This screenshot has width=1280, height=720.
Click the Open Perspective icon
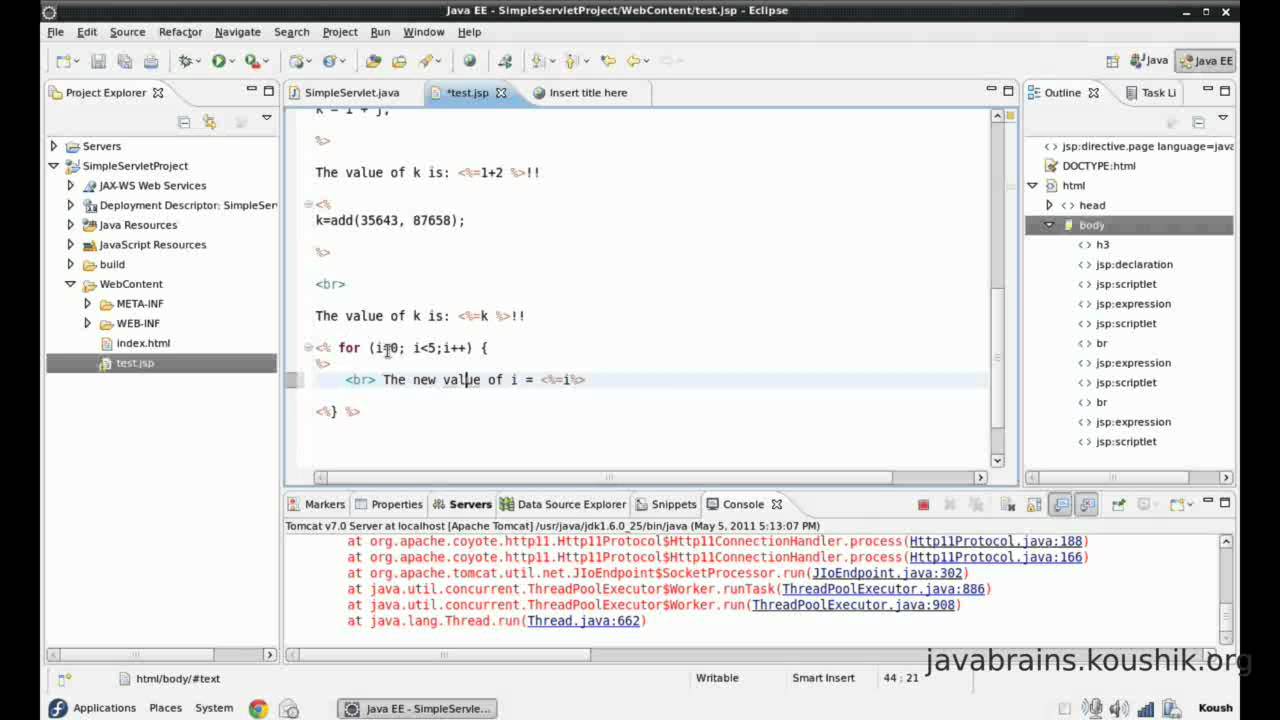pos(1112,61)
